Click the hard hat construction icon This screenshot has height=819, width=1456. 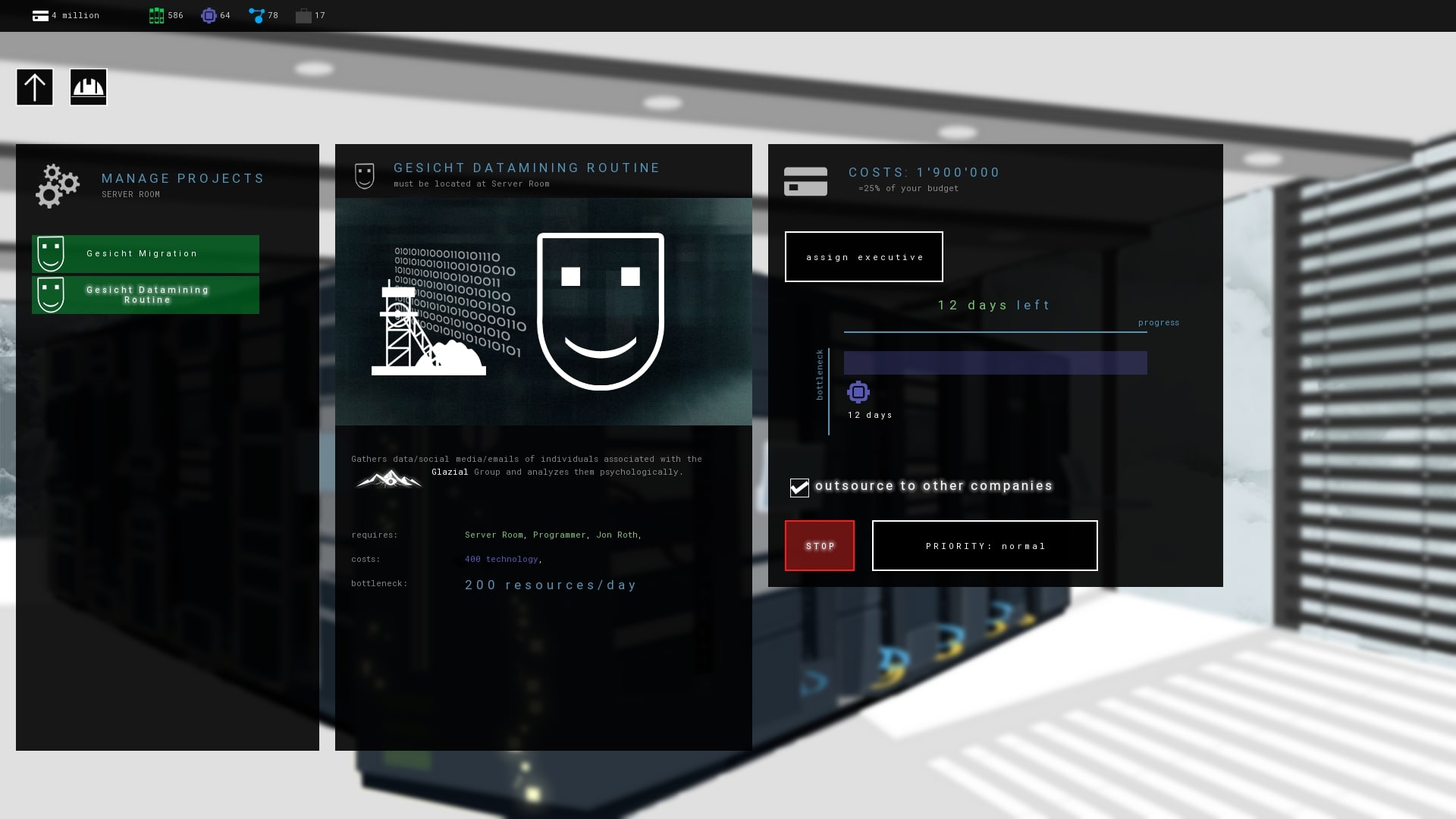(x=89, y=87)
